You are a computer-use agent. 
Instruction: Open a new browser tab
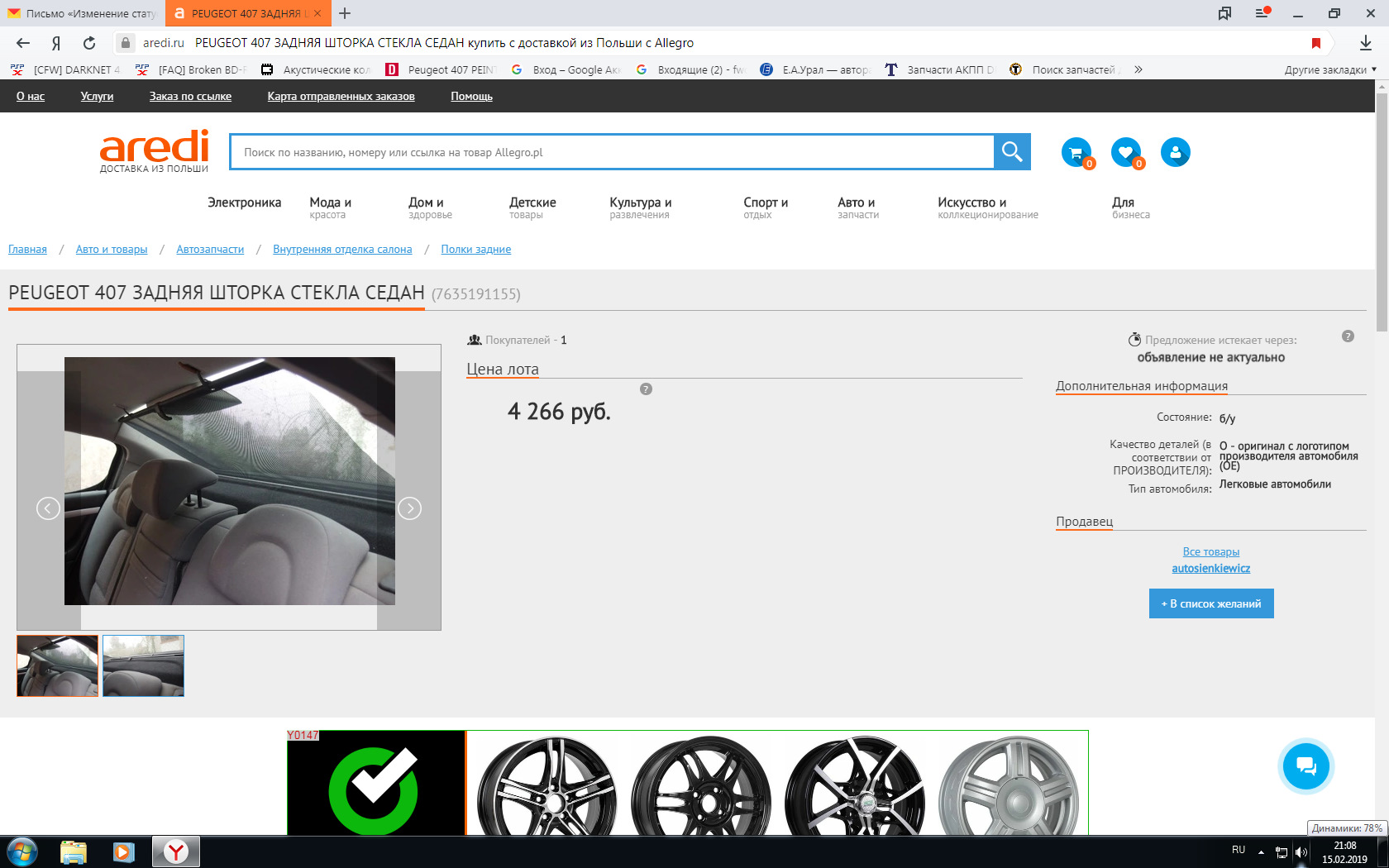345,13
